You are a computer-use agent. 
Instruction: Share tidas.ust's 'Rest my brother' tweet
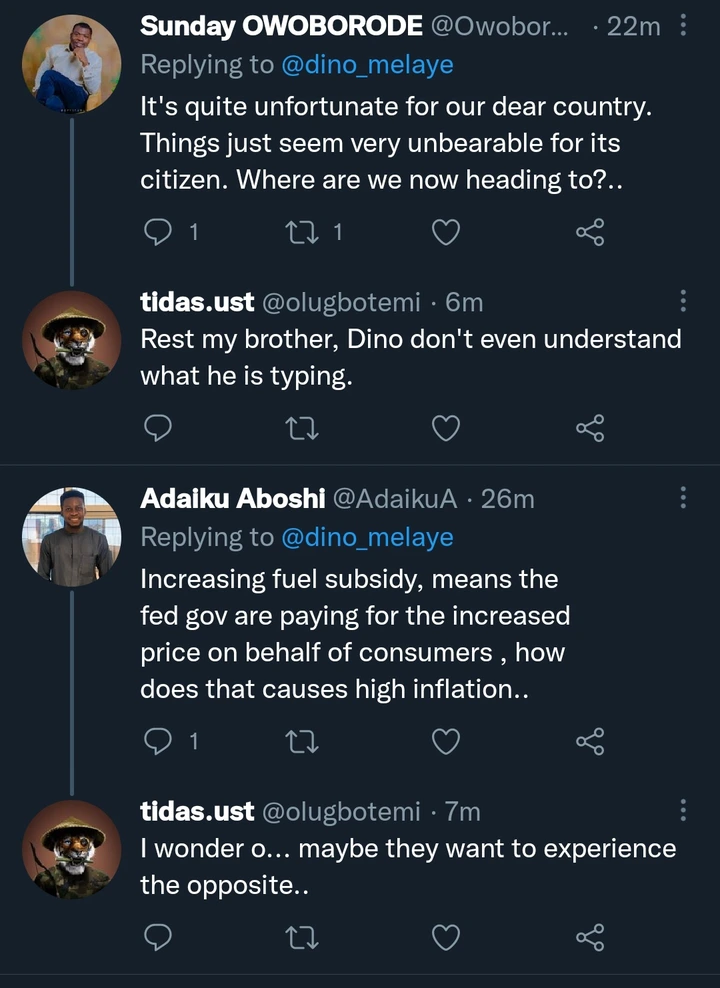tap(590, 429)
